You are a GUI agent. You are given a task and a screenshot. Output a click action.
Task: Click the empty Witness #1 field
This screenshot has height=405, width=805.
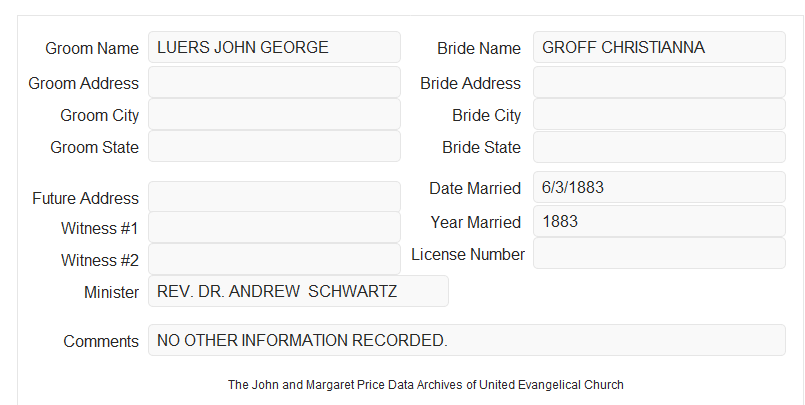pos(274,227)
